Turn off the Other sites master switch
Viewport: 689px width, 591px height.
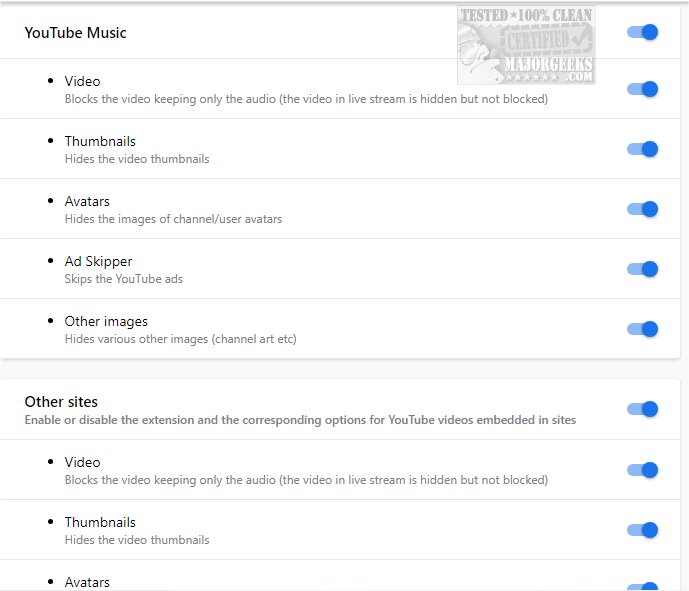[642, 409]
